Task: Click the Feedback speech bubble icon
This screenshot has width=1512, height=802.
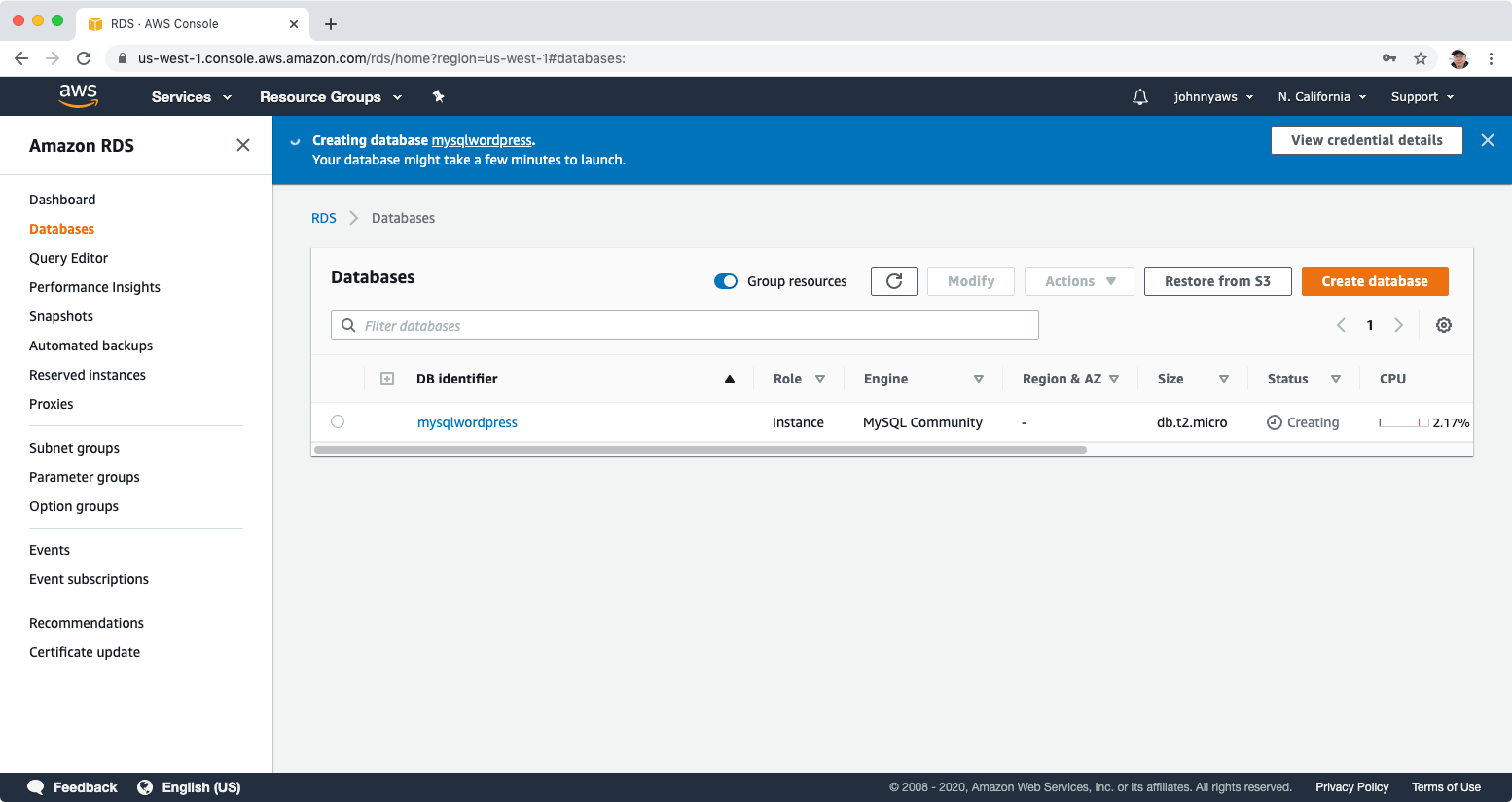Action: pyautogui.click(x=36, y=787)
